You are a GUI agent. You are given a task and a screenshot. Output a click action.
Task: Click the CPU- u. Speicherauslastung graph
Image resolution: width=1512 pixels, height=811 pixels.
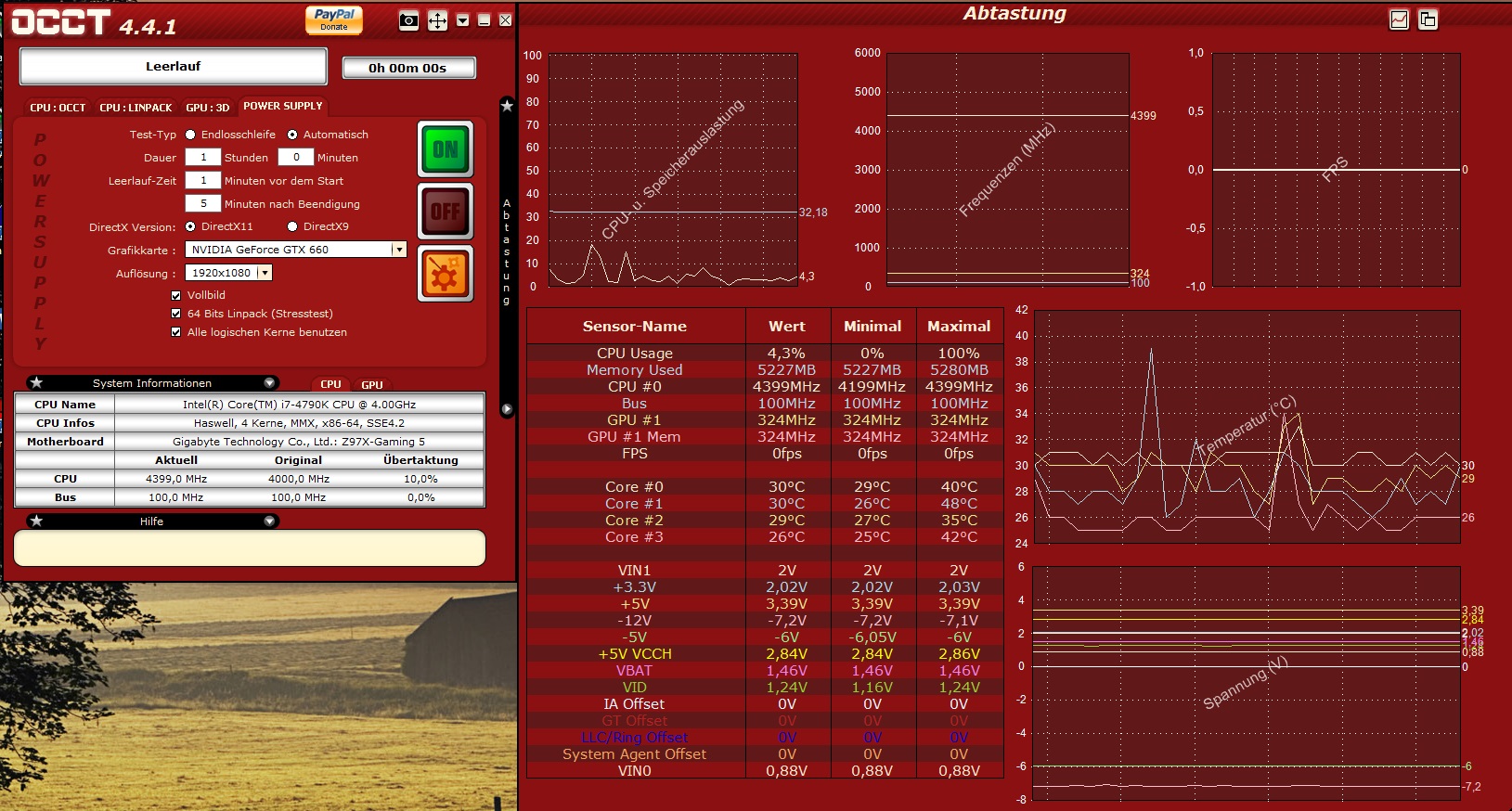(673, 170)
